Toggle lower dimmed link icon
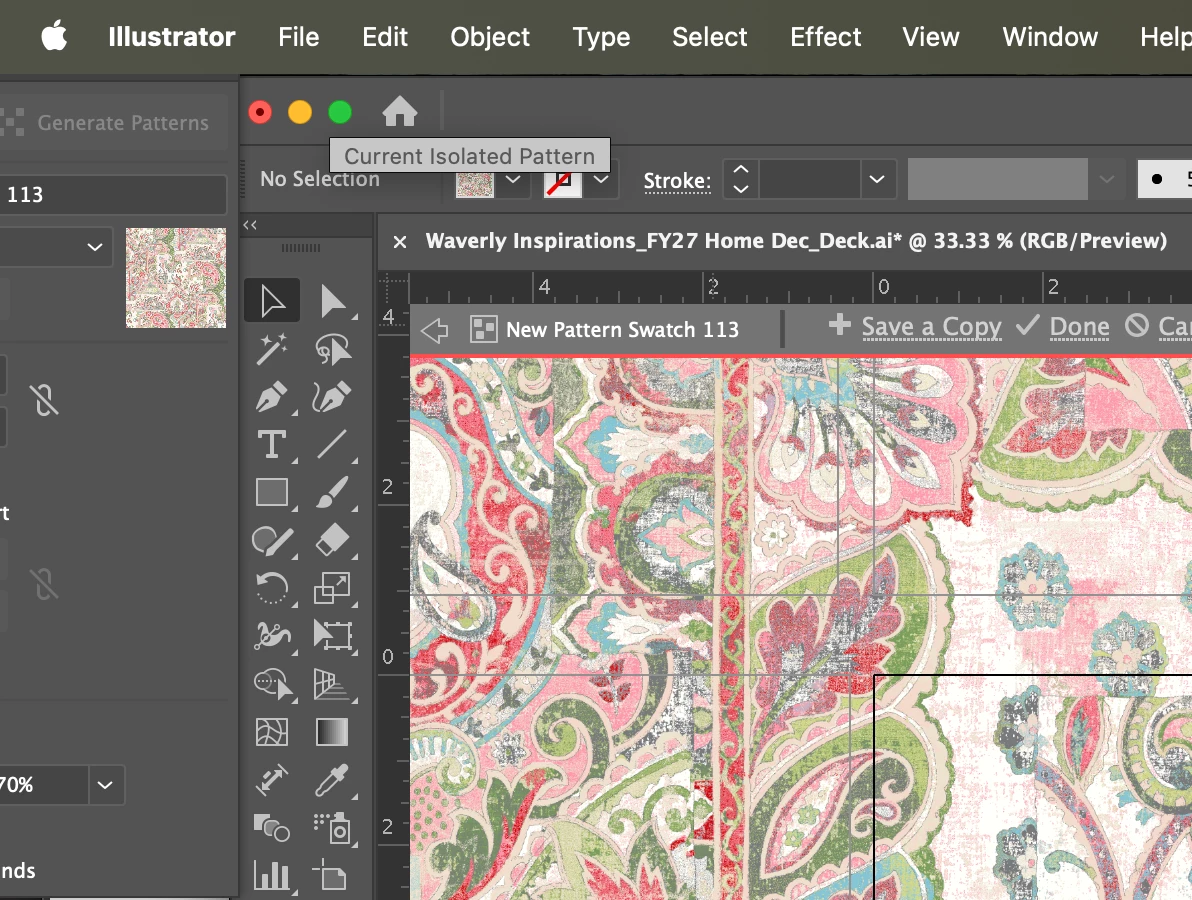This screenshot has width=1192, height=900. pyautogui.click(x=44, y=584)
